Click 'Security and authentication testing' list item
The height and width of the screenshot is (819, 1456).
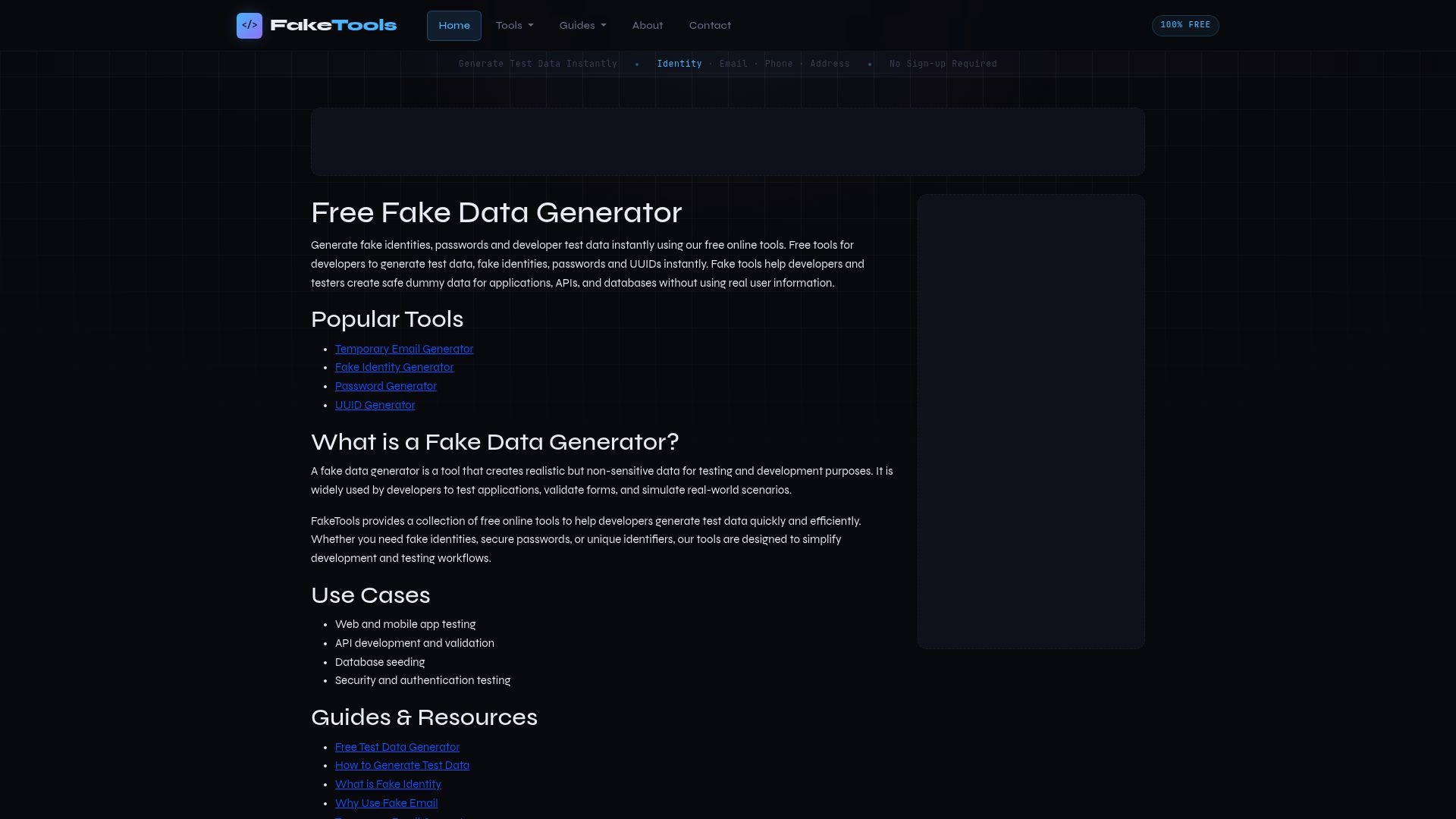pyautogui.click(x=423, y=681)
